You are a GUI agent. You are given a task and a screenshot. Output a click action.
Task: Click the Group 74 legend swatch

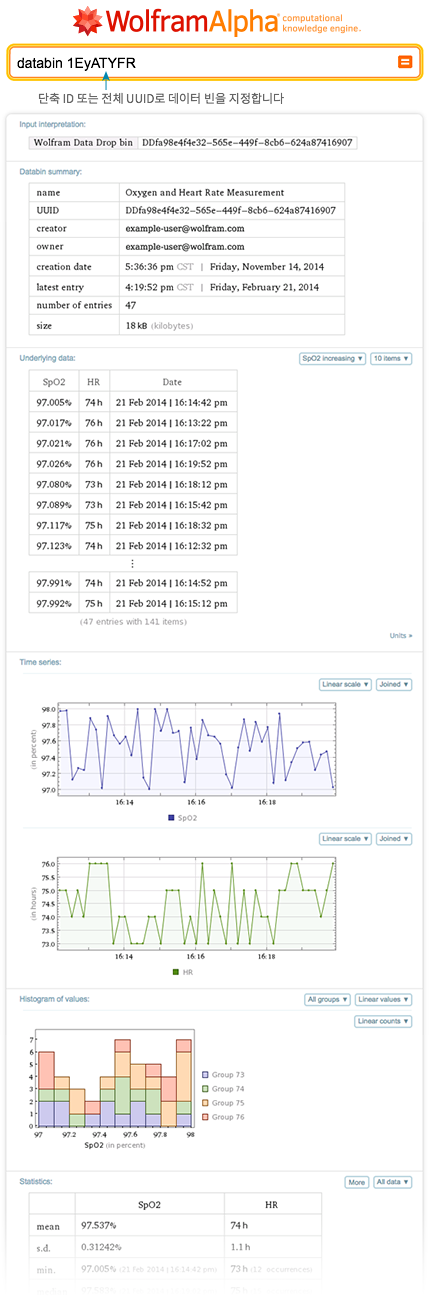point(205,1089)
